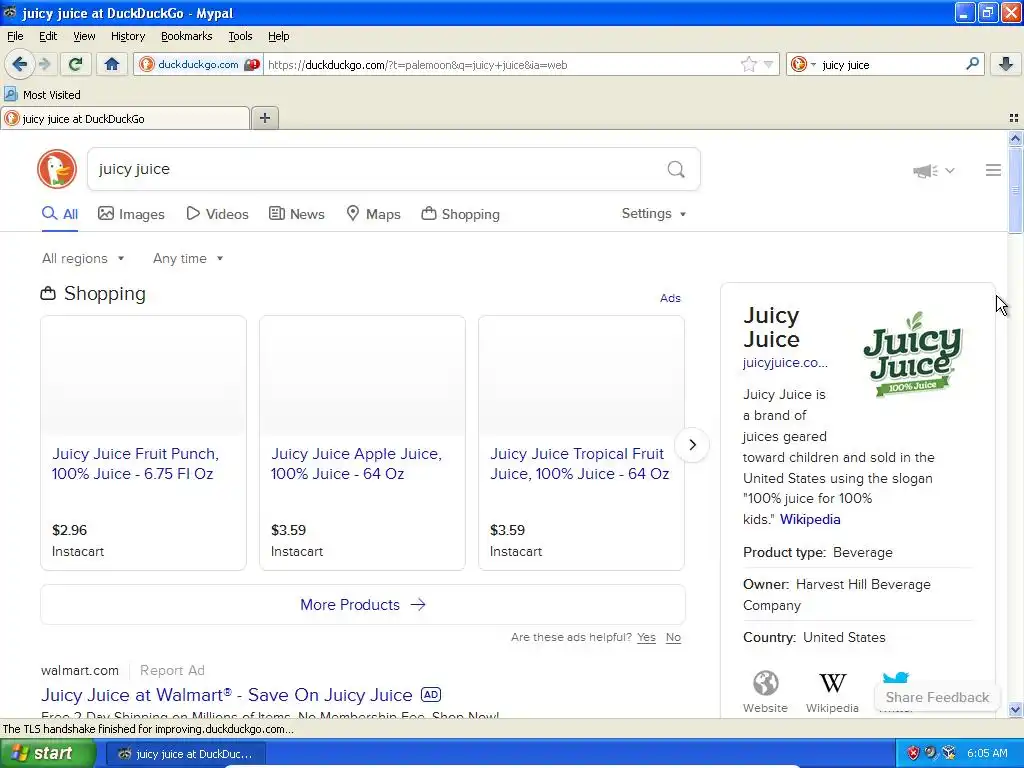Click the Share Feedback button
Screen dimensions: 1024x768
(937, 697)
